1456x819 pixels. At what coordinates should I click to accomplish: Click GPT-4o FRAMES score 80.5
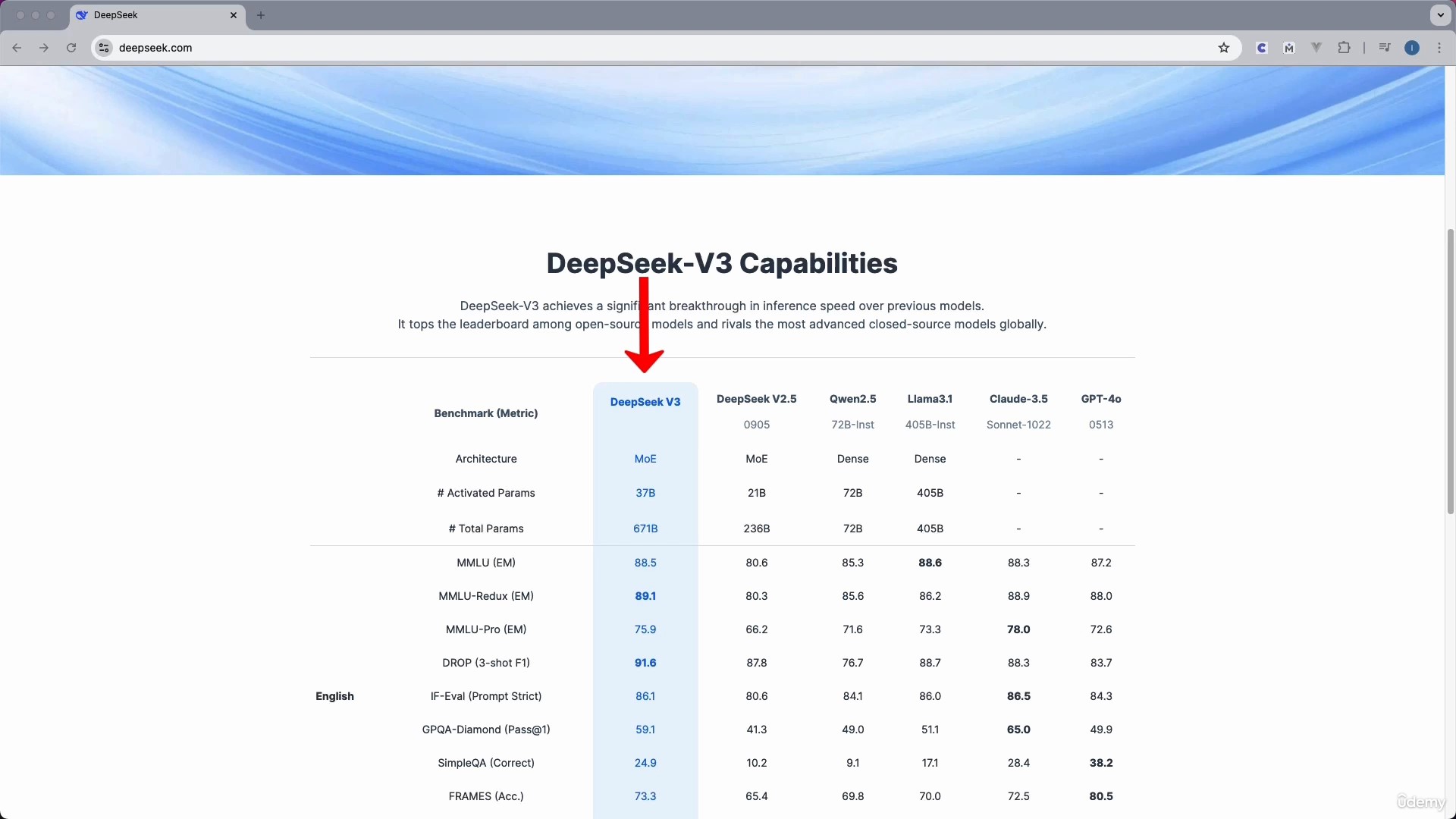(x=1101, y=796)
